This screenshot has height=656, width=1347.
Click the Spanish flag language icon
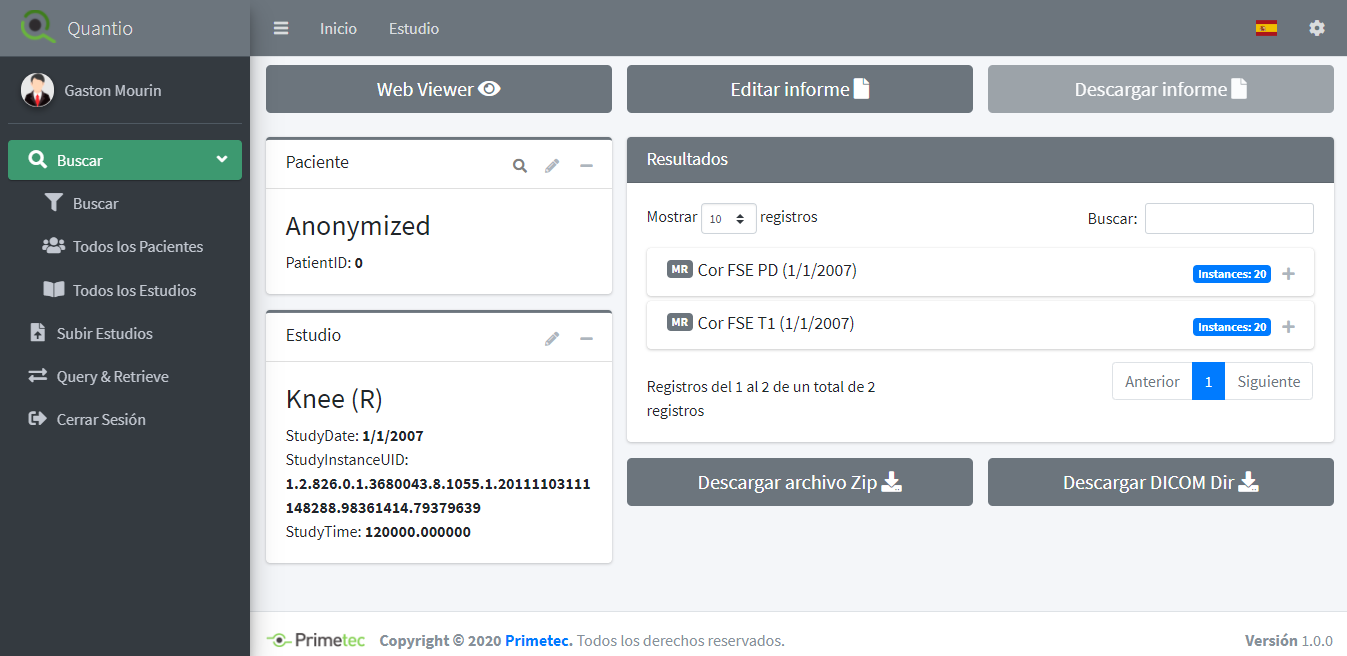pyautogui.click(x=1266, y=28)
